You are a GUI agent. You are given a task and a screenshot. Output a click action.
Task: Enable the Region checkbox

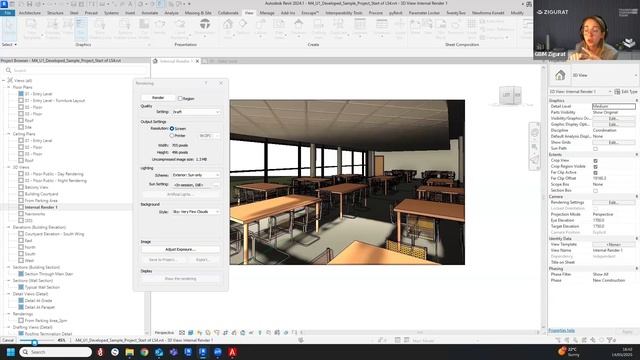tap(180, 98)
